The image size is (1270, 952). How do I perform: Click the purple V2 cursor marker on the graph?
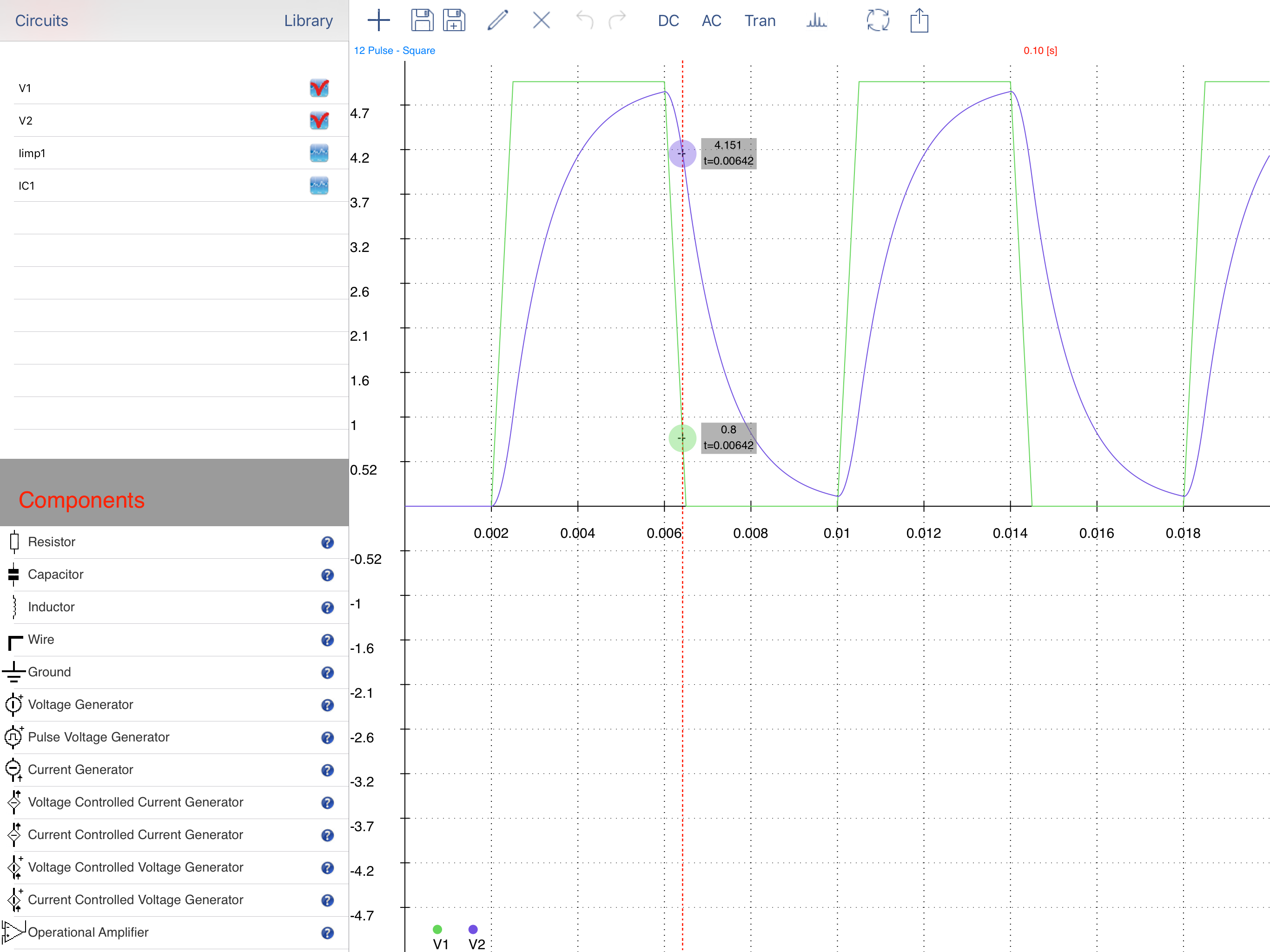coord(682,153)
